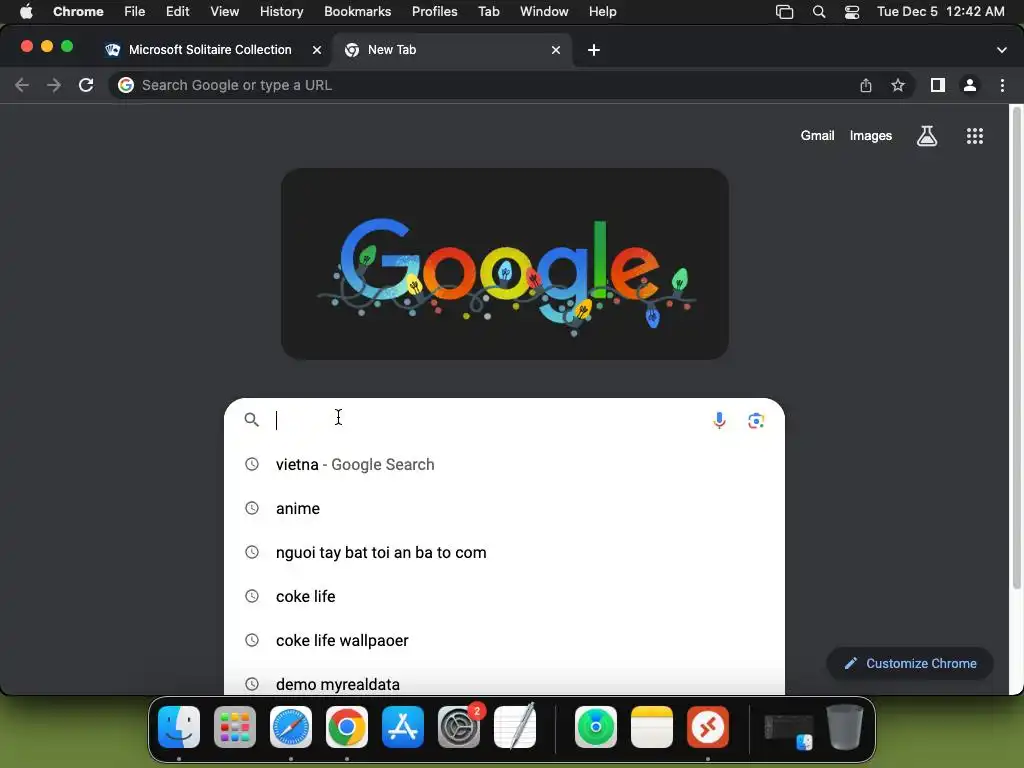Open the App Store from Dock

point(403,727)
